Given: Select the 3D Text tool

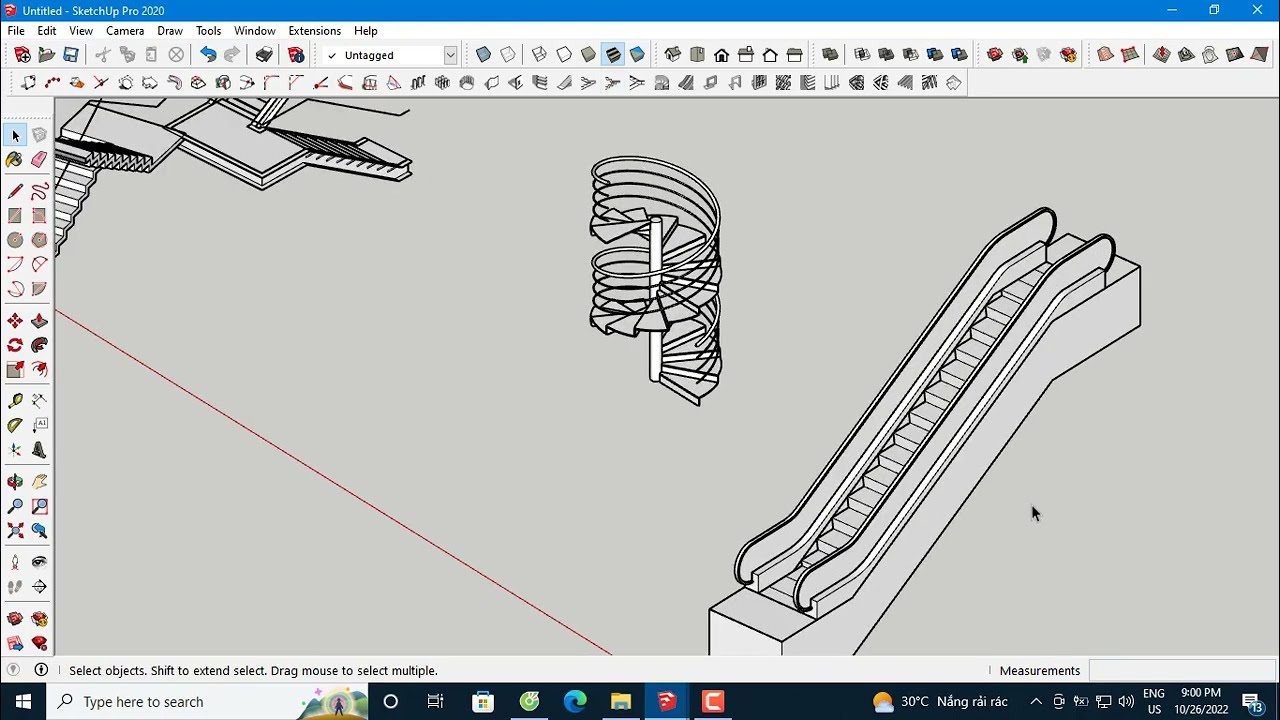Looking at the screenshot, I should [39, 451].
